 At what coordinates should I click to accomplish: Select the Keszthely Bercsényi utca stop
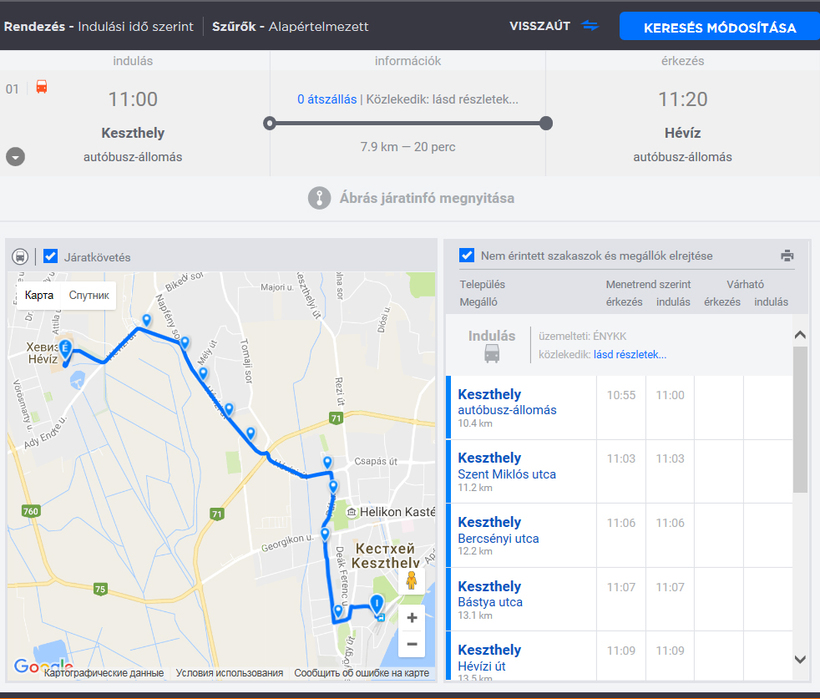pos(498,530)
